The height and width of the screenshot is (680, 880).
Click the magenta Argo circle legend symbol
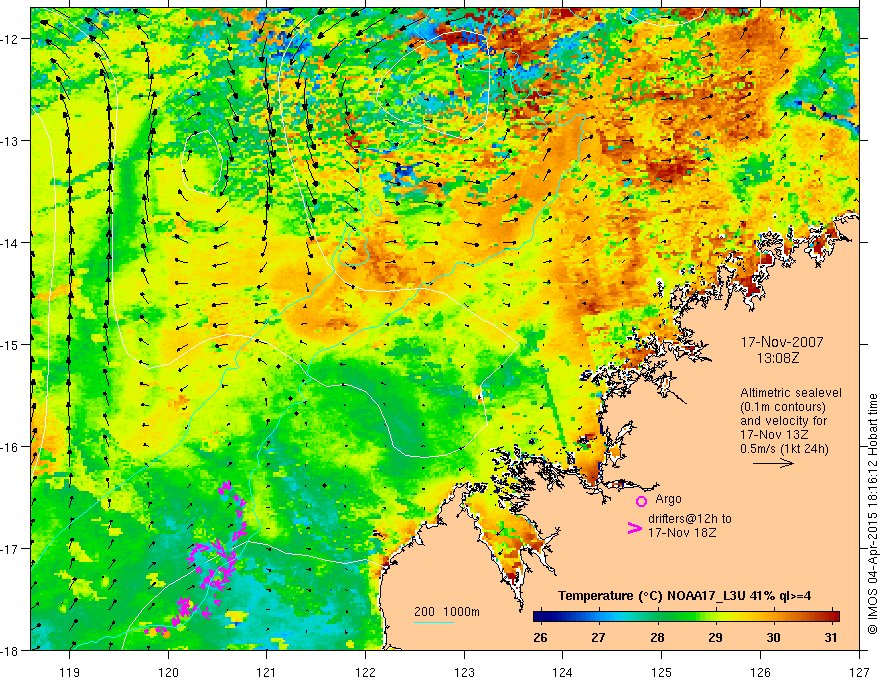[x=641, y=501]
